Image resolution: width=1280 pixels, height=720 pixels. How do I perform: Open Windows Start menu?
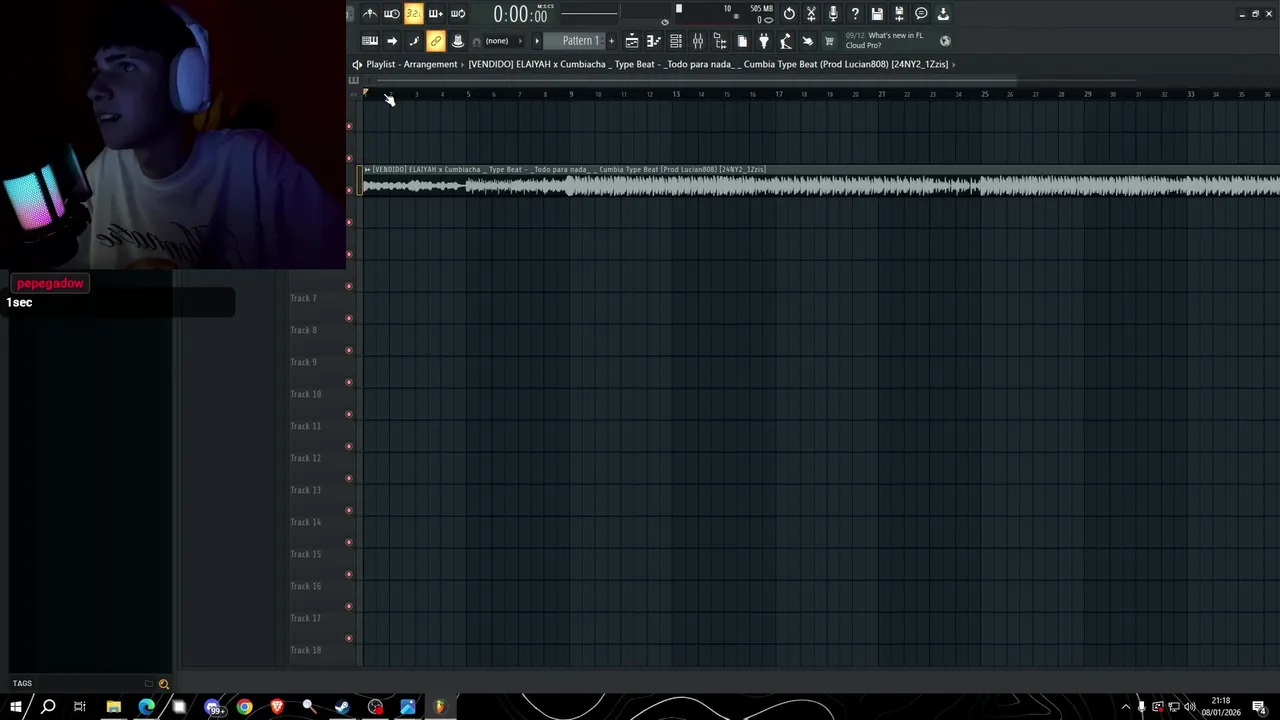pyautogui.click(x=16, y=707)
